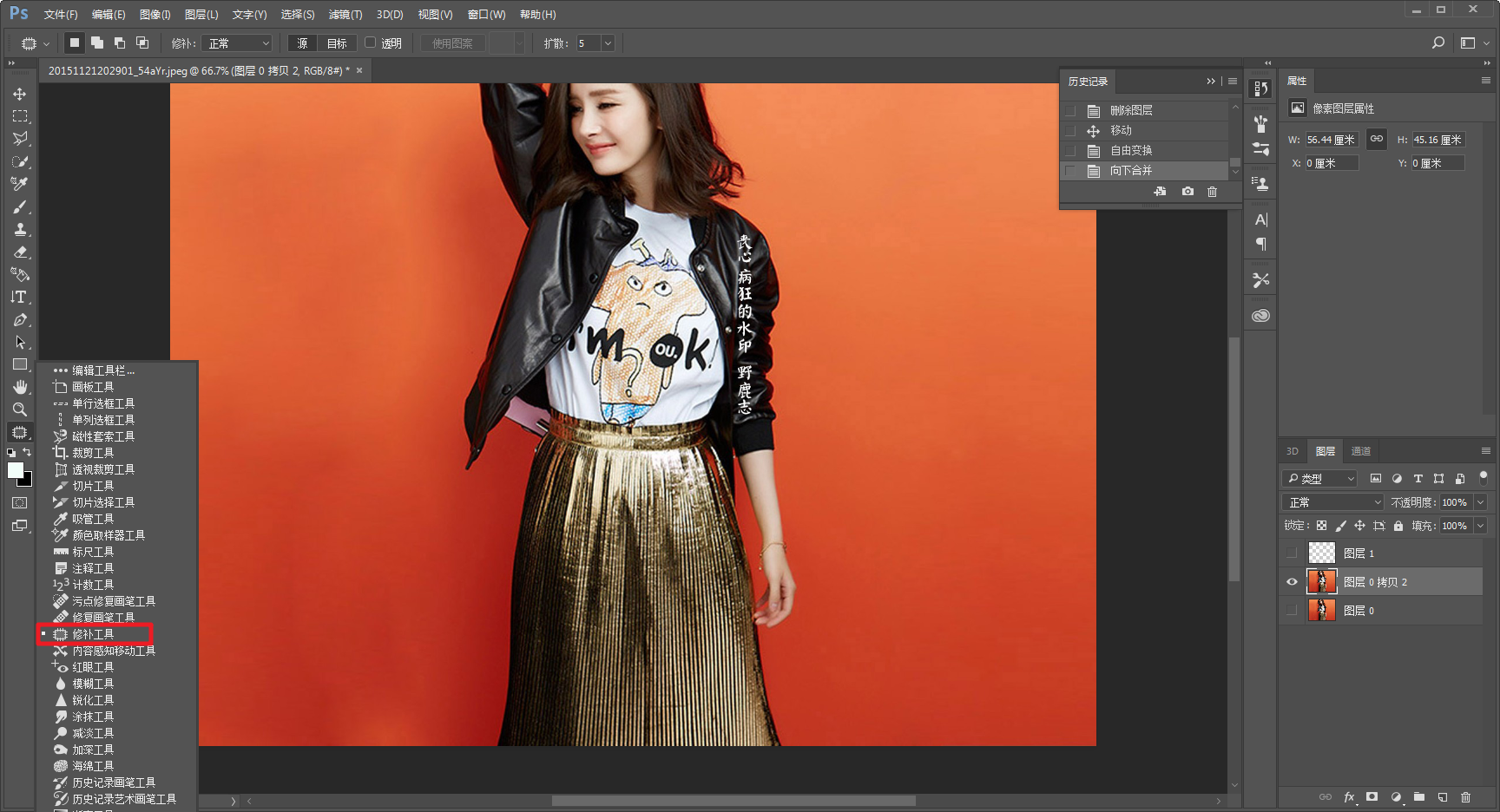Open layer style fx menu
The image size is (1500, 812).
(1349, 796)
